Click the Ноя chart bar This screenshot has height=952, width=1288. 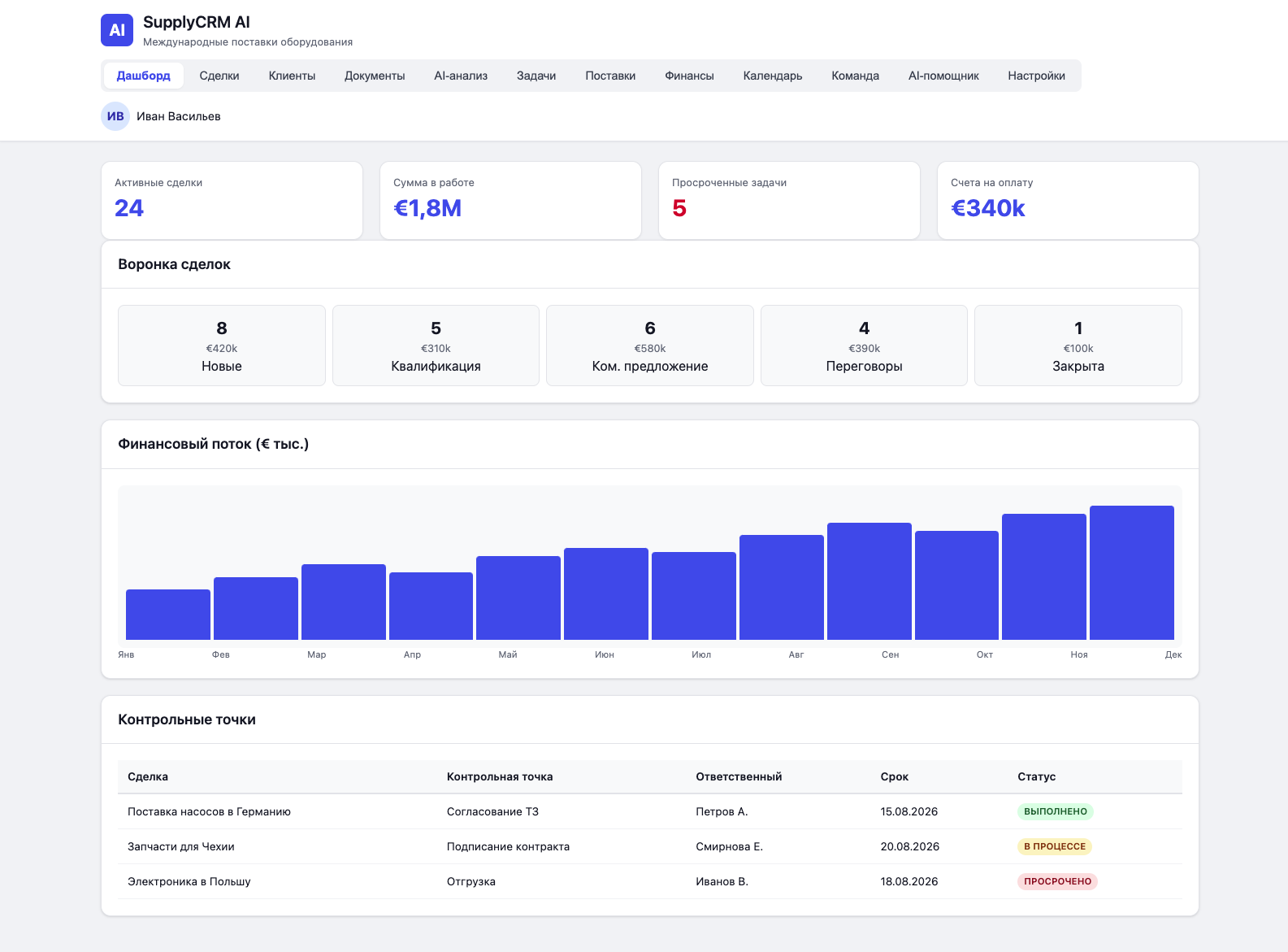(x=1044, y=576)
